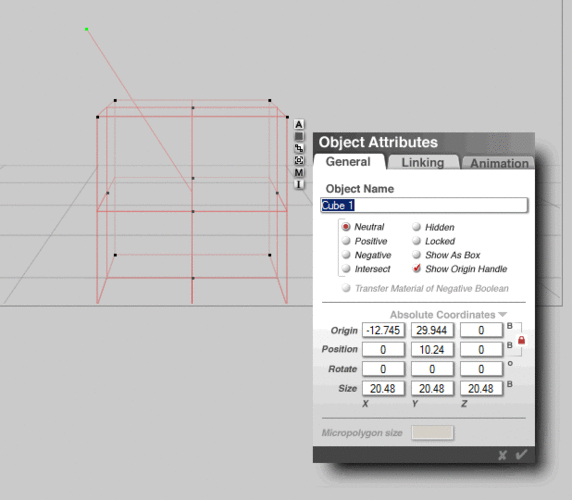Image resolution: width=572 pixels, height=500 pixels.
Task: Click the green origin handle point
Action: [86, 29]
